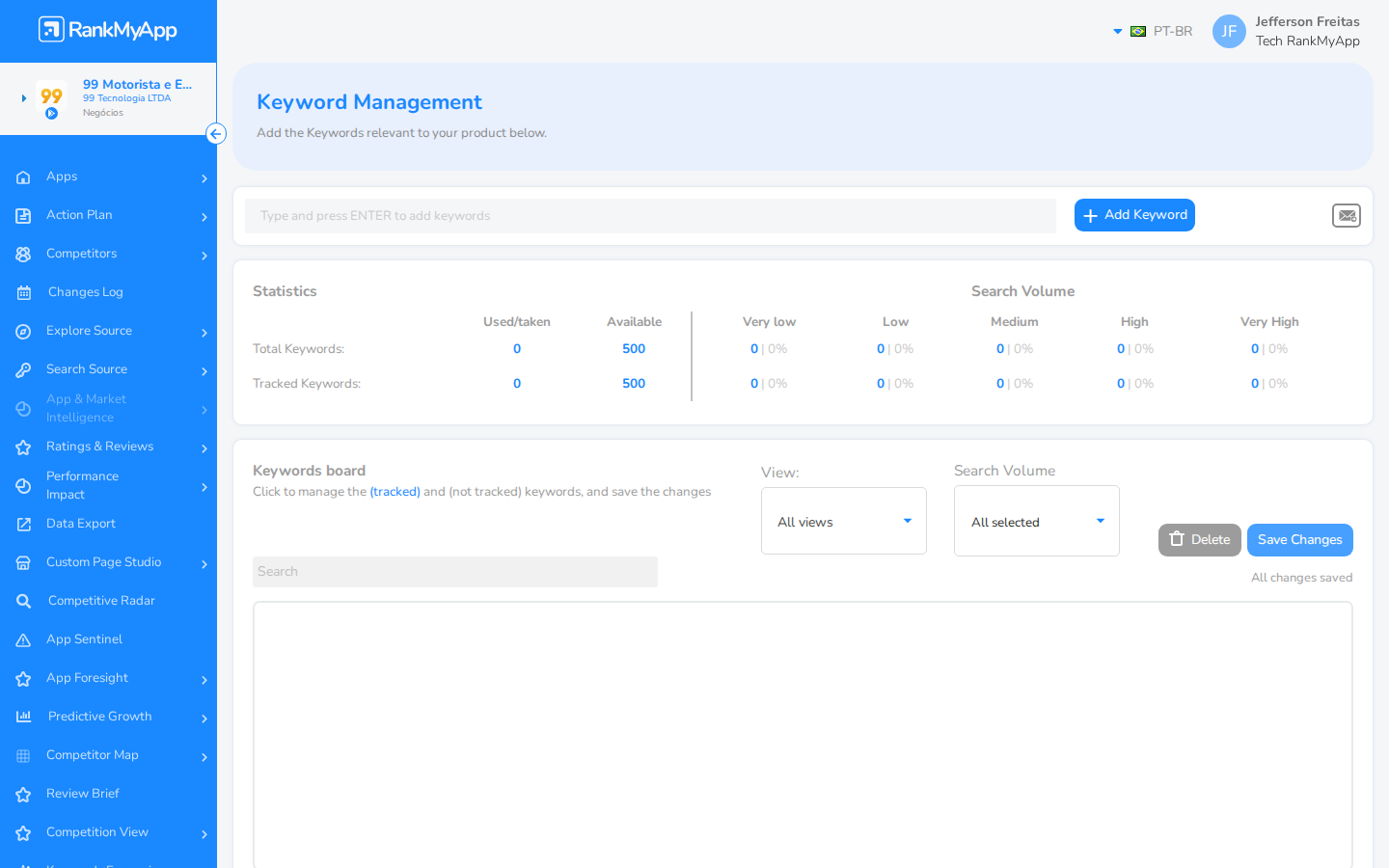Click the 99 Tecnologia LTDA developer name

tap(126, 98)
